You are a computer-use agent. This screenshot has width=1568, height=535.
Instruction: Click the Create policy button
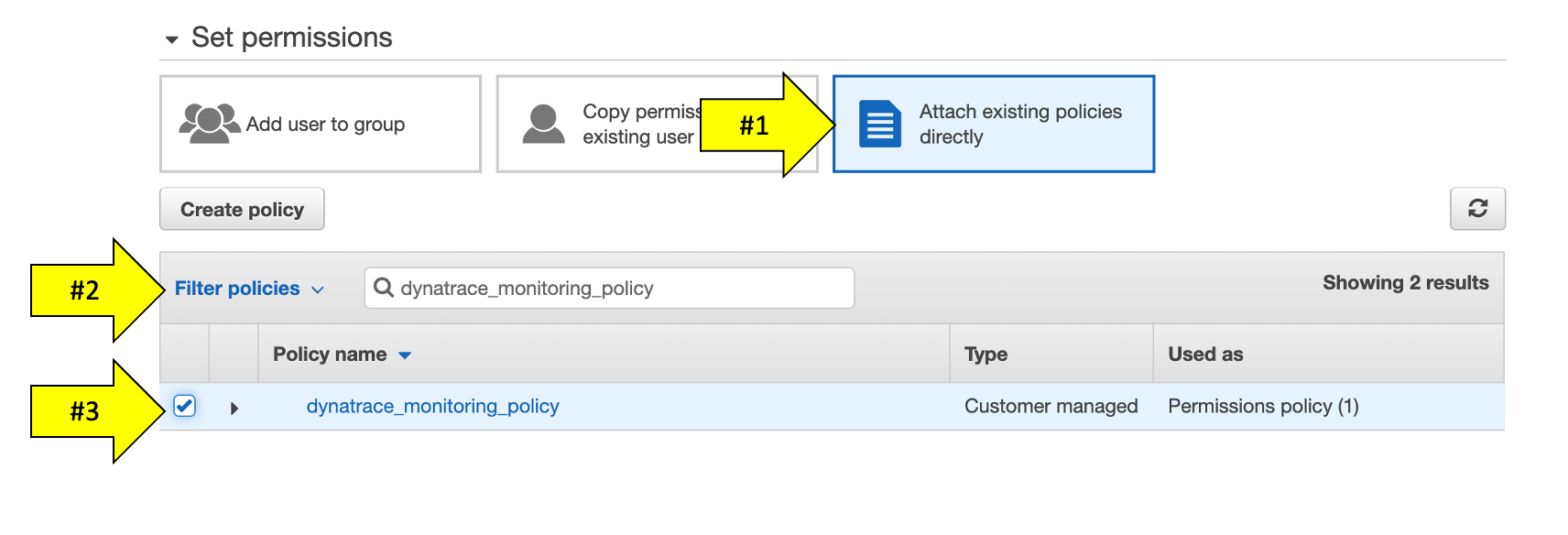click(242, 209)
